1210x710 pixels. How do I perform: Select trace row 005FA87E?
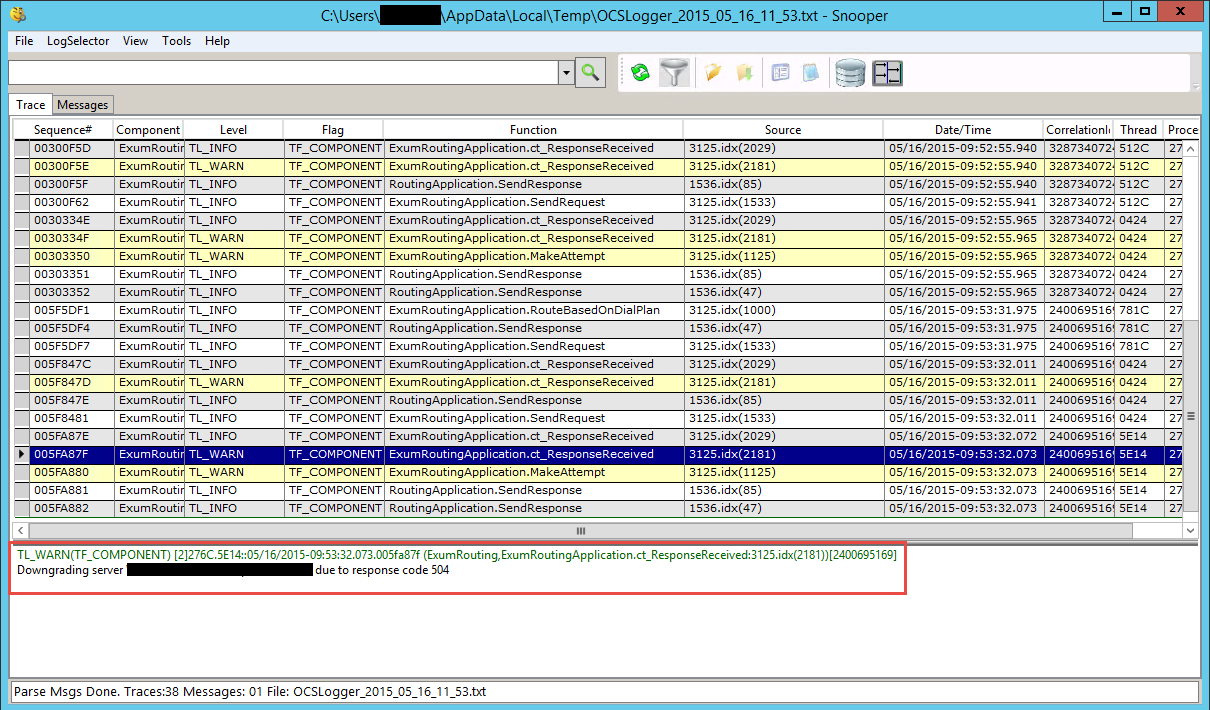597,436
